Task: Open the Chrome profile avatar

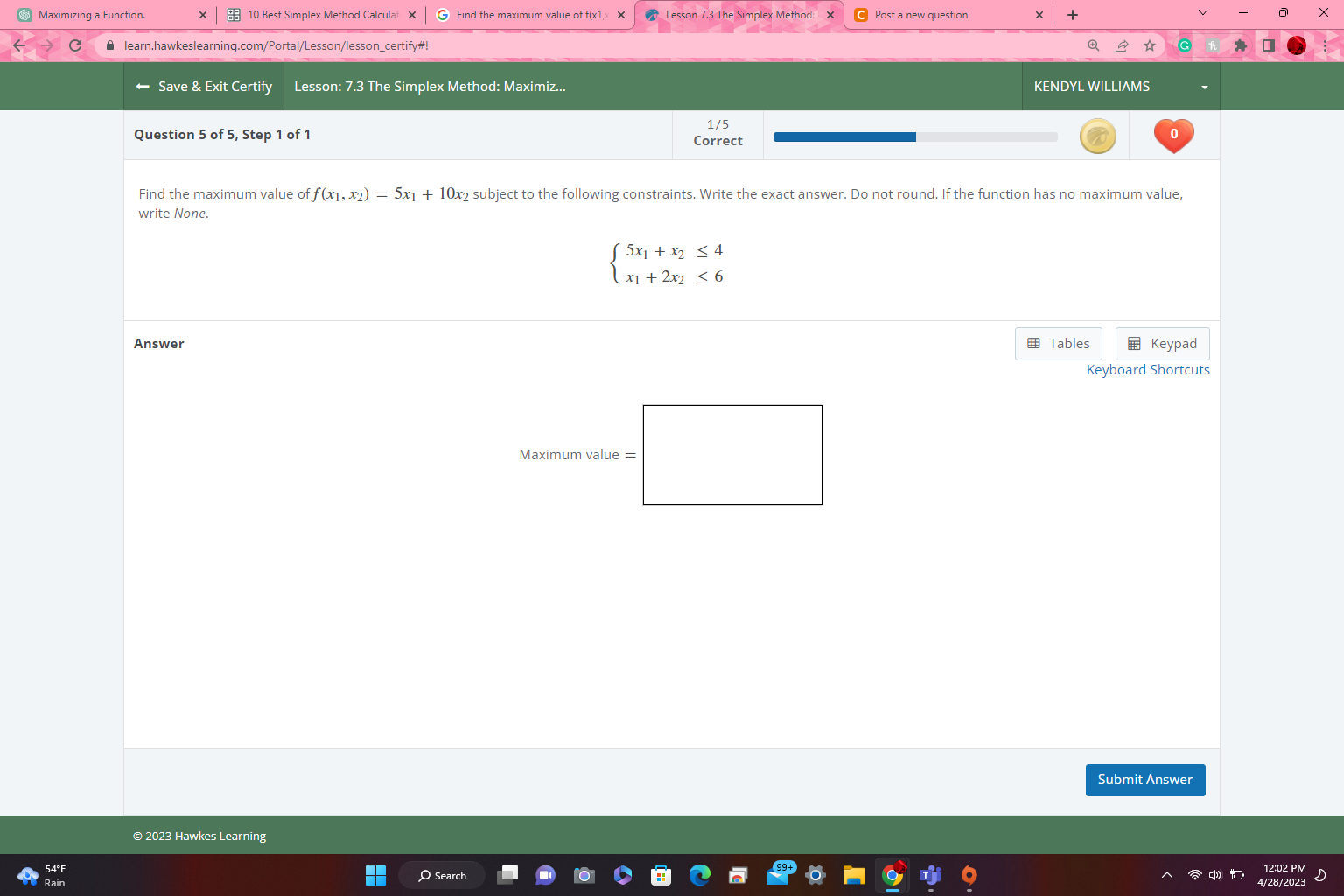Action: click(1297, 45)
